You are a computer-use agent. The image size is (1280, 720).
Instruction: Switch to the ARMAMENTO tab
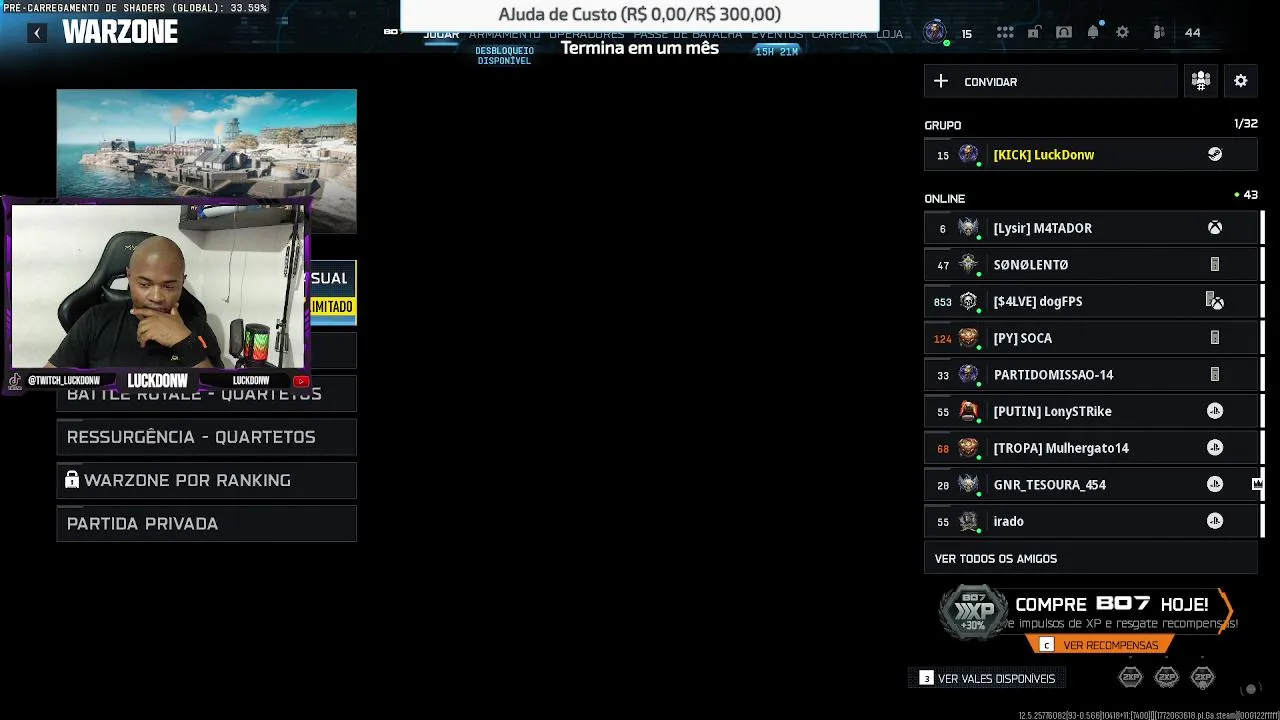point(505,33)
